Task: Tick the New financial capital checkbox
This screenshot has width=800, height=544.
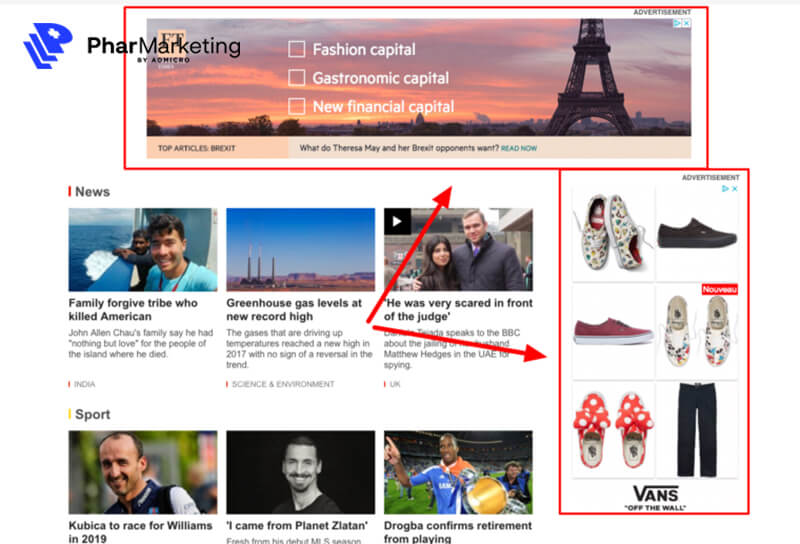Action: click(x=297, y=107)
